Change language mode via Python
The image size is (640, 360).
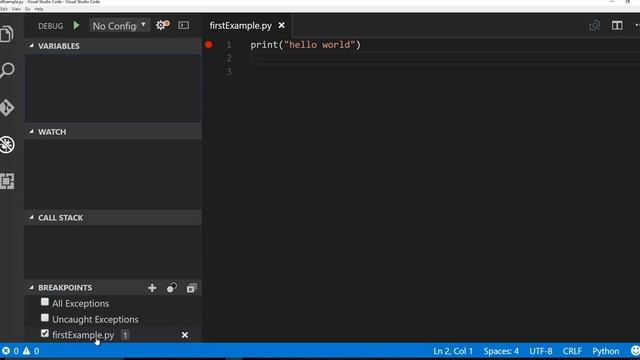[x=606, y=351]
